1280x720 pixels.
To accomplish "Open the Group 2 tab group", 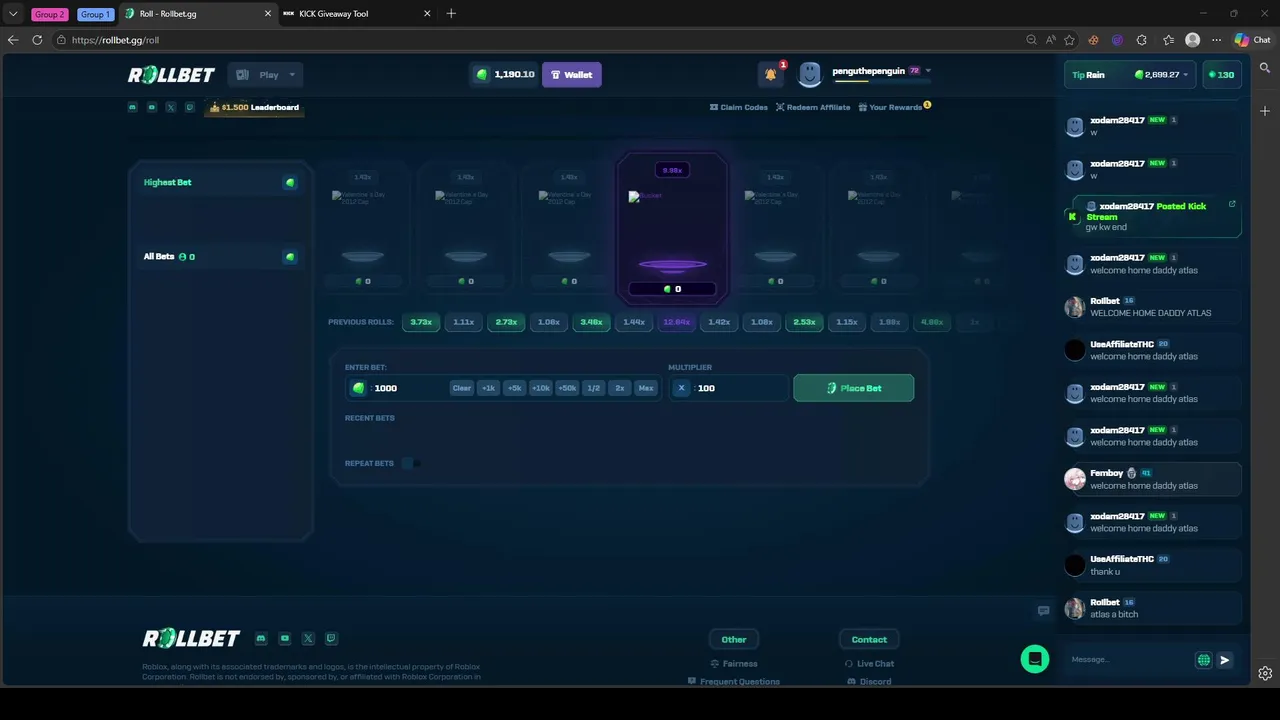I will point(49,14).
